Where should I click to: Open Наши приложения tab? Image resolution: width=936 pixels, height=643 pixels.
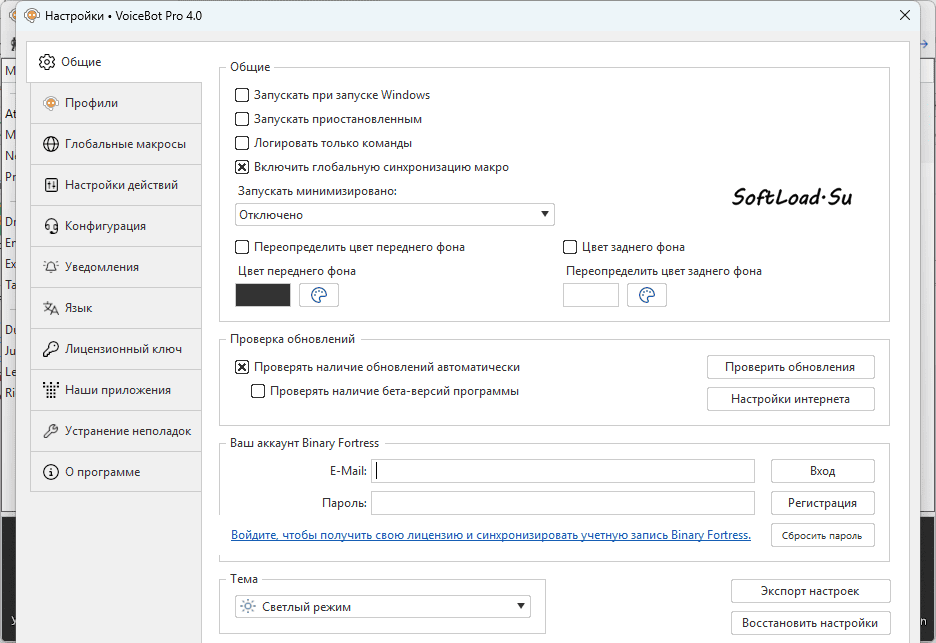point(116,390)
